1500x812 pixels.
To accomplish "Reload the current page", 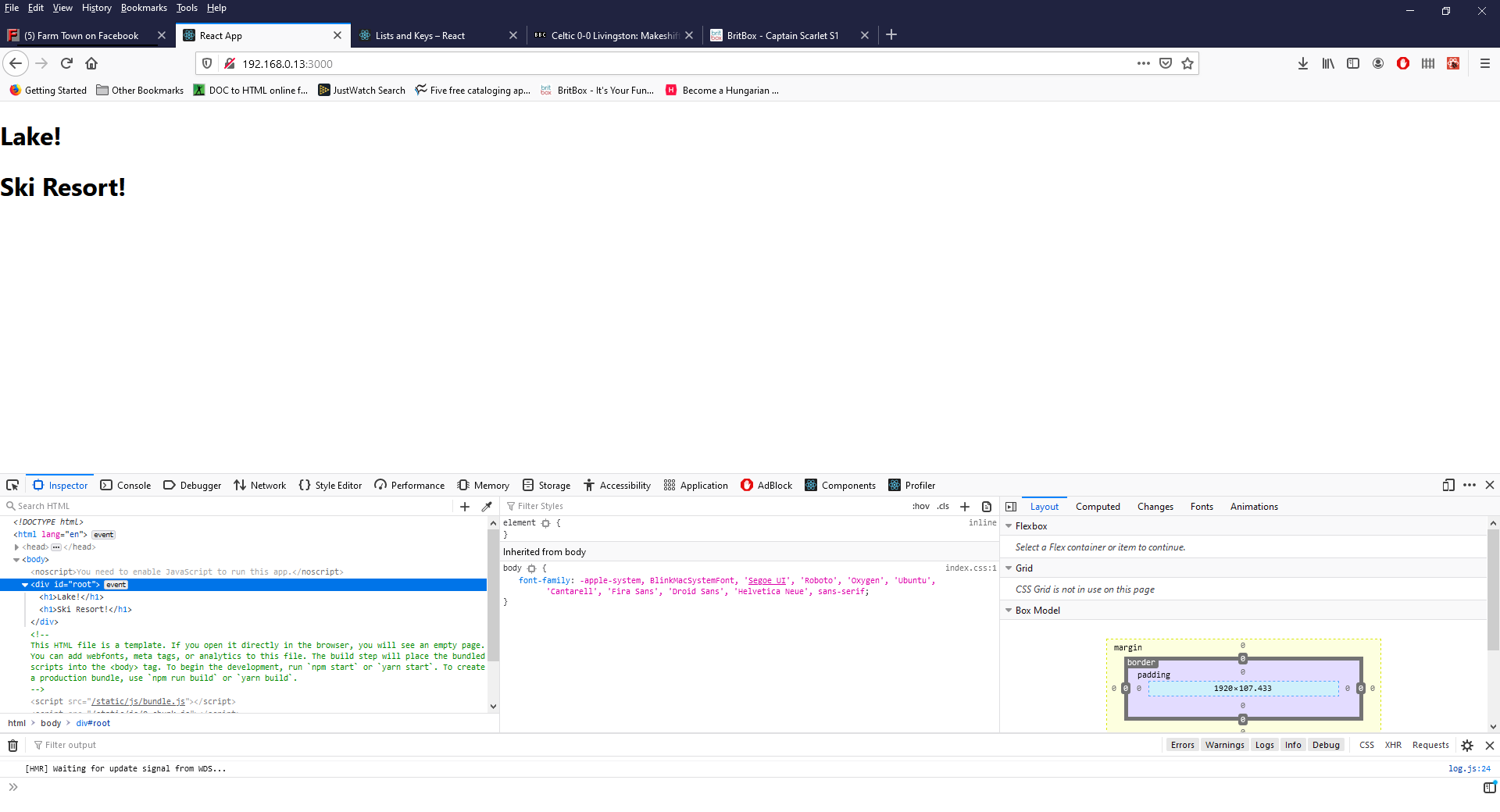I will click(x=66, y=63).
